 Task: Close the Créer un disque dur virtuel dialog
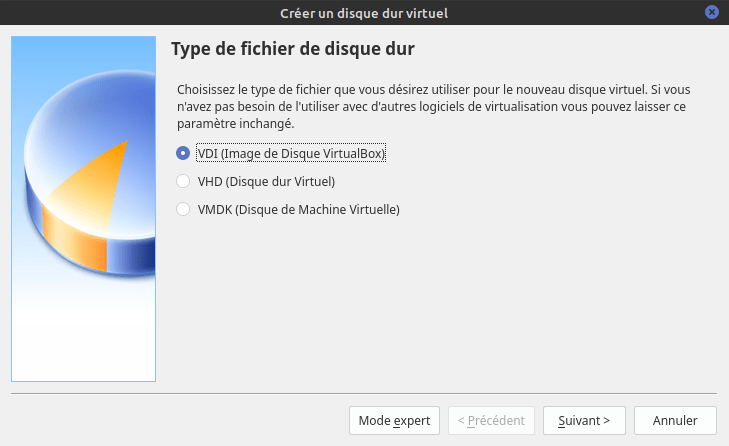point(712,12)
